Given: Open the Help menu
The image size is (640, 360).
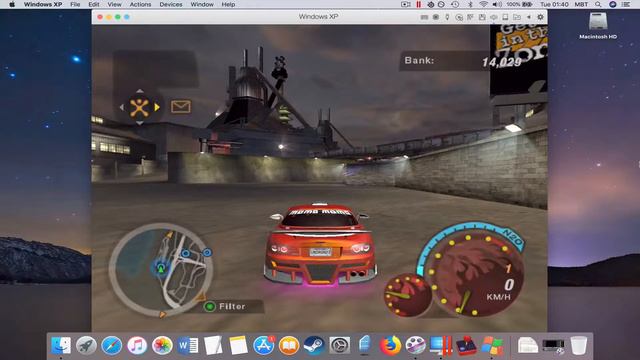Looking at the screenshot, I should point(228,4).
